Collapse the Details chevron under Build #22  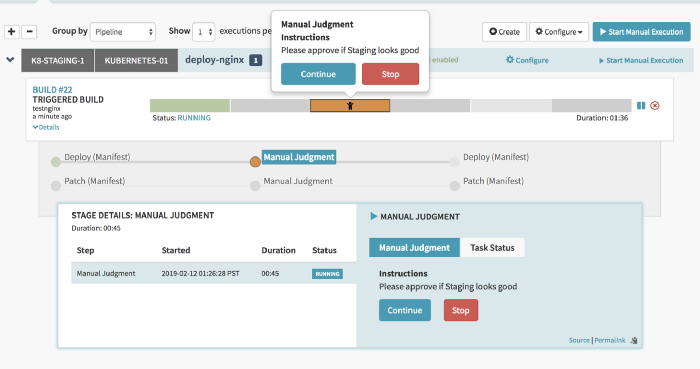coord(46,127)
